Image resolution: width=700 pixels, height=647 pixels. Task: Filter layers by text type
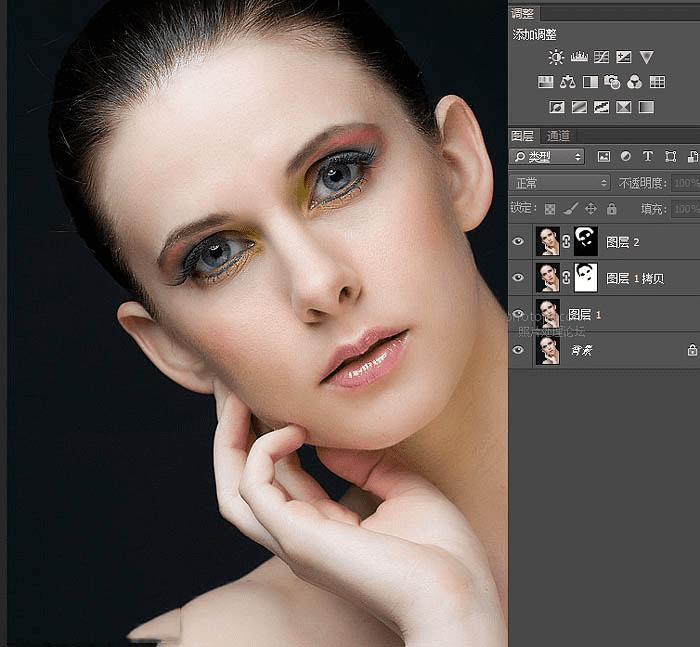click(648, 156)
